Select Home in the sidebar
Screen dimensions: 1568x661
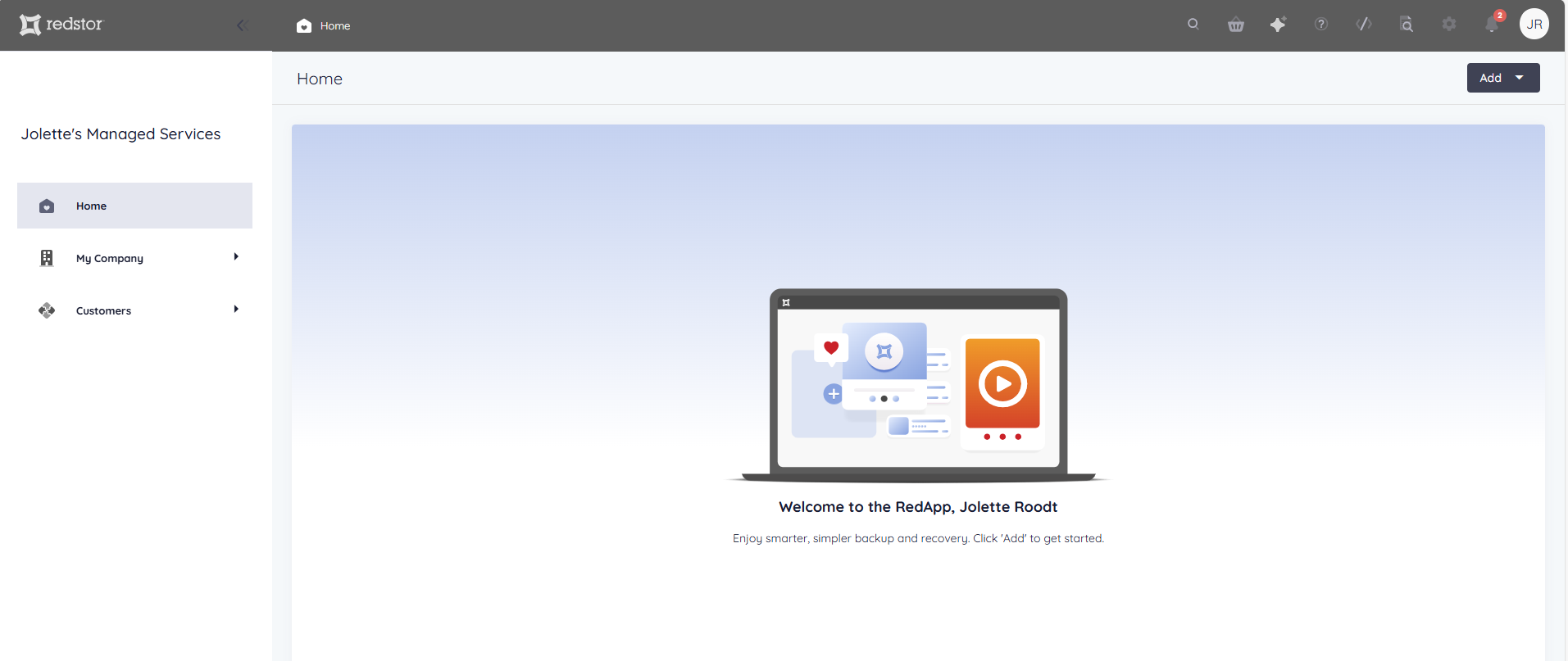pyautogui.click(x=134, y=206)
